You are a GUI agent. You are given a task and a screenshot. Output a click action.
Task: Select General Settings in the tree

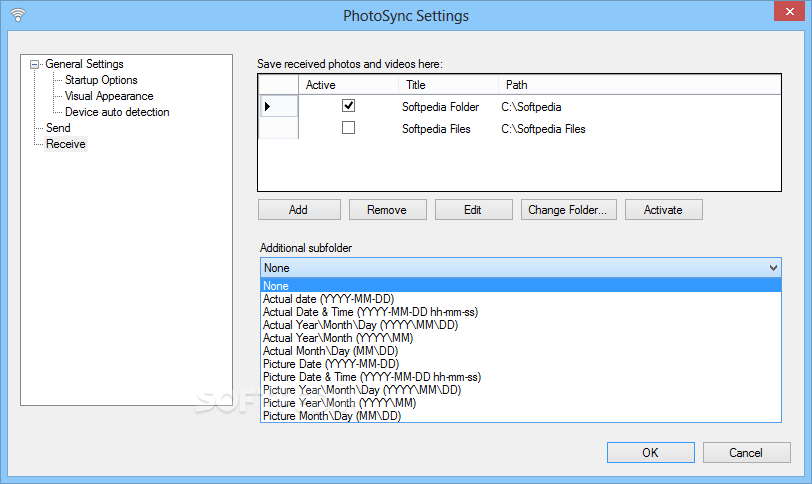click(x=84, y=64)
